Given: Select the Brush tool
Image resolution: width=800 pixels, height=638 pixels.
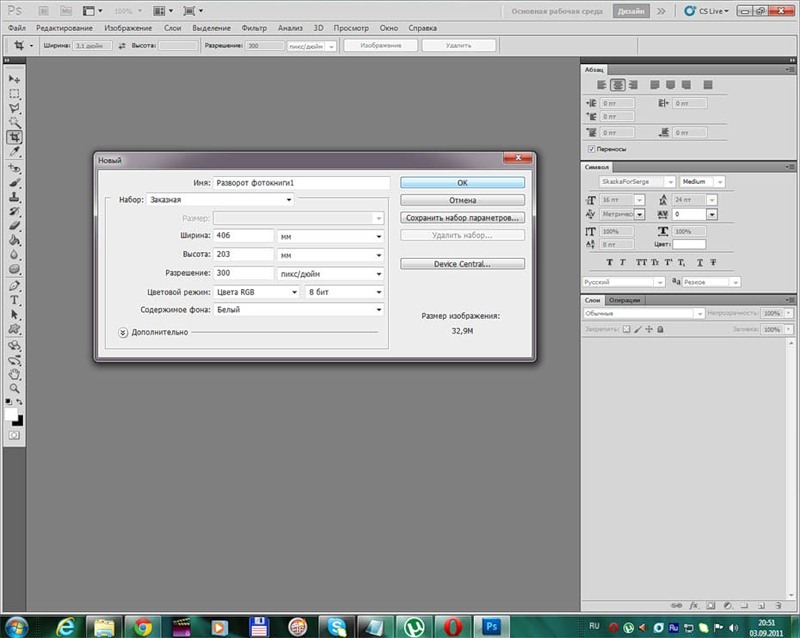Looking at the screenshot, I should click(x=14, y=182).
